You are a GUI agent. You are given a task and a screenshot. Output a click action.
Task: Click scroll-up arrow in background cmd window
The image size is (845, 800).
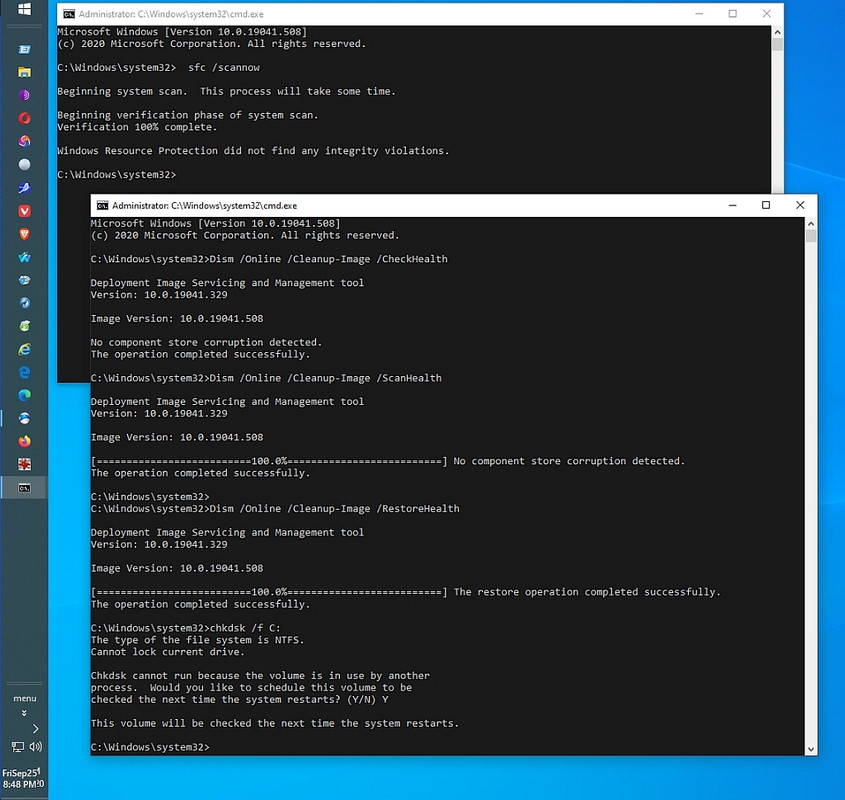(777, 32)
